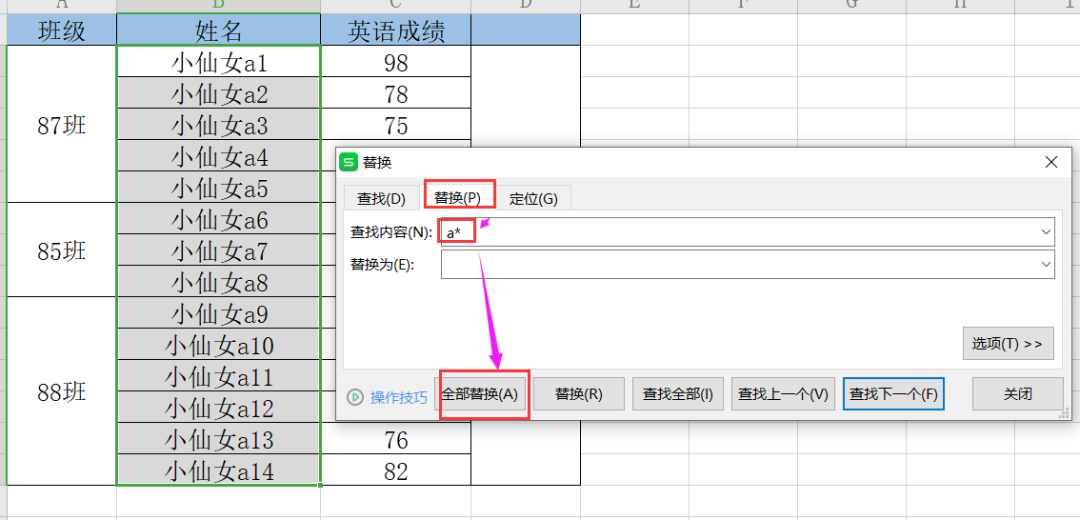Close the 替换 dialog with X
The image size is (1080, 520).
pyautogui.click(x=1051, y=162)
